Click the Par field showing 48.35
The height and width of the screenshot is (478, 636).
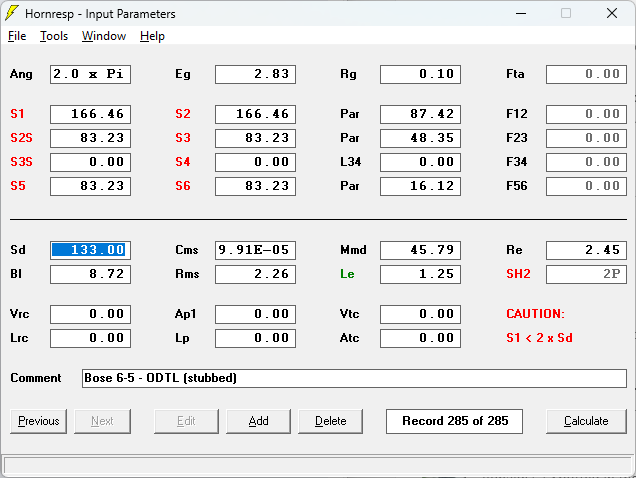[x=420, y=138]
